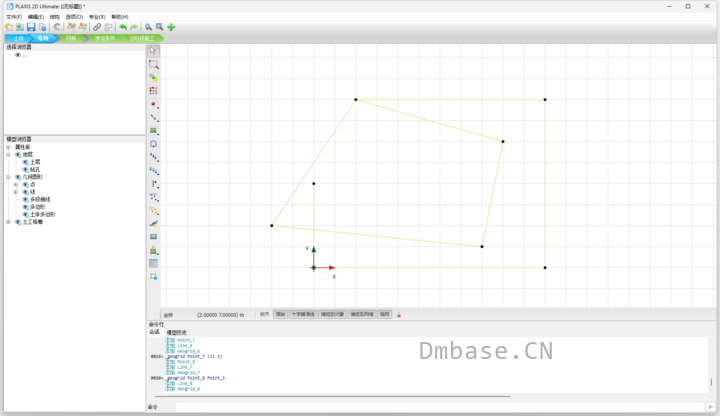720x416 pixels.
Task: Open the soil materials toolbar icon
Action: 71,27
